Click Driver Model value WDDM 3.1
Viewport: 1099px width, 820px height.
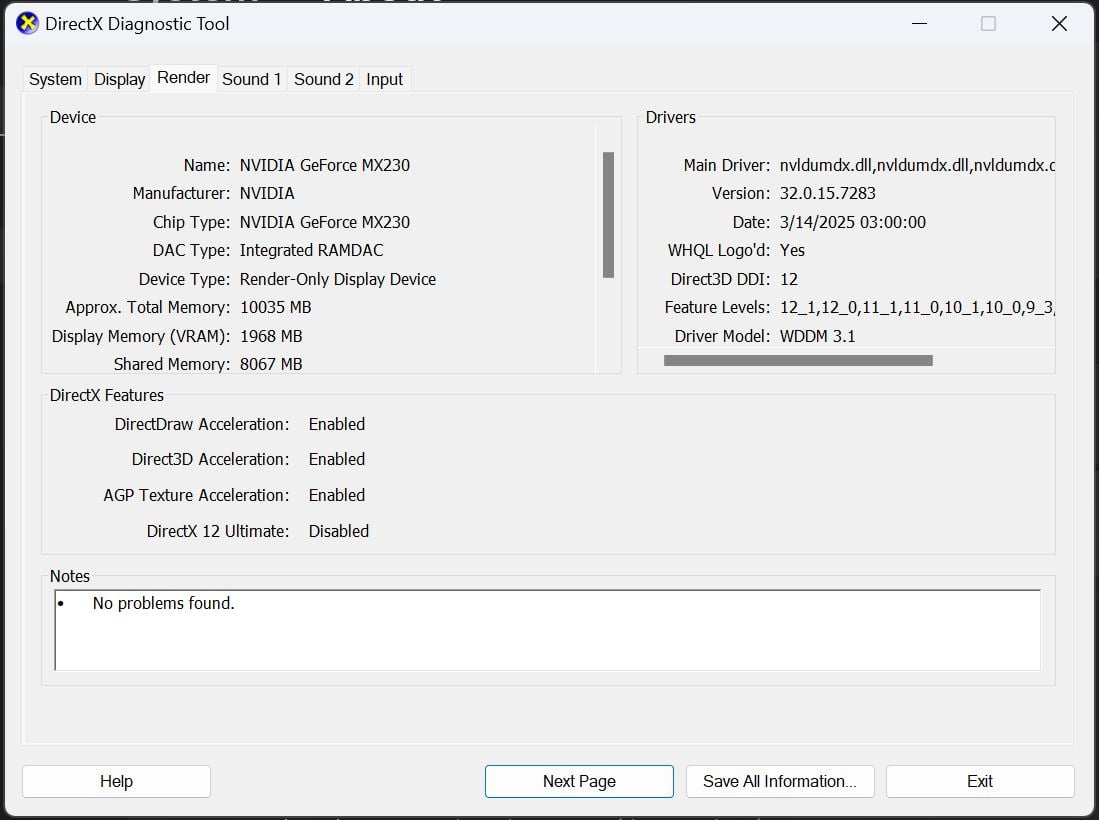(817, 336)
